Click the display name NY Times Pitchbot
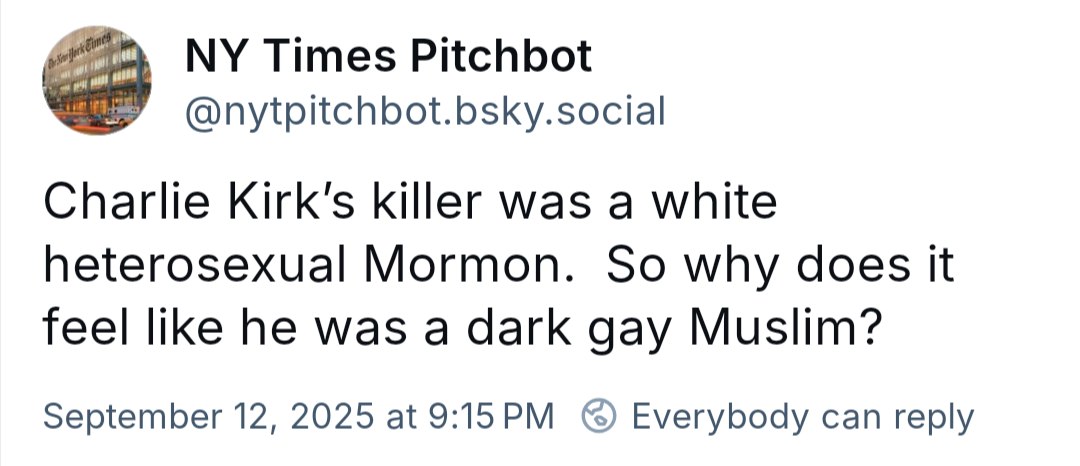This screenshot has height=466, width=1080. click(389, 58)
